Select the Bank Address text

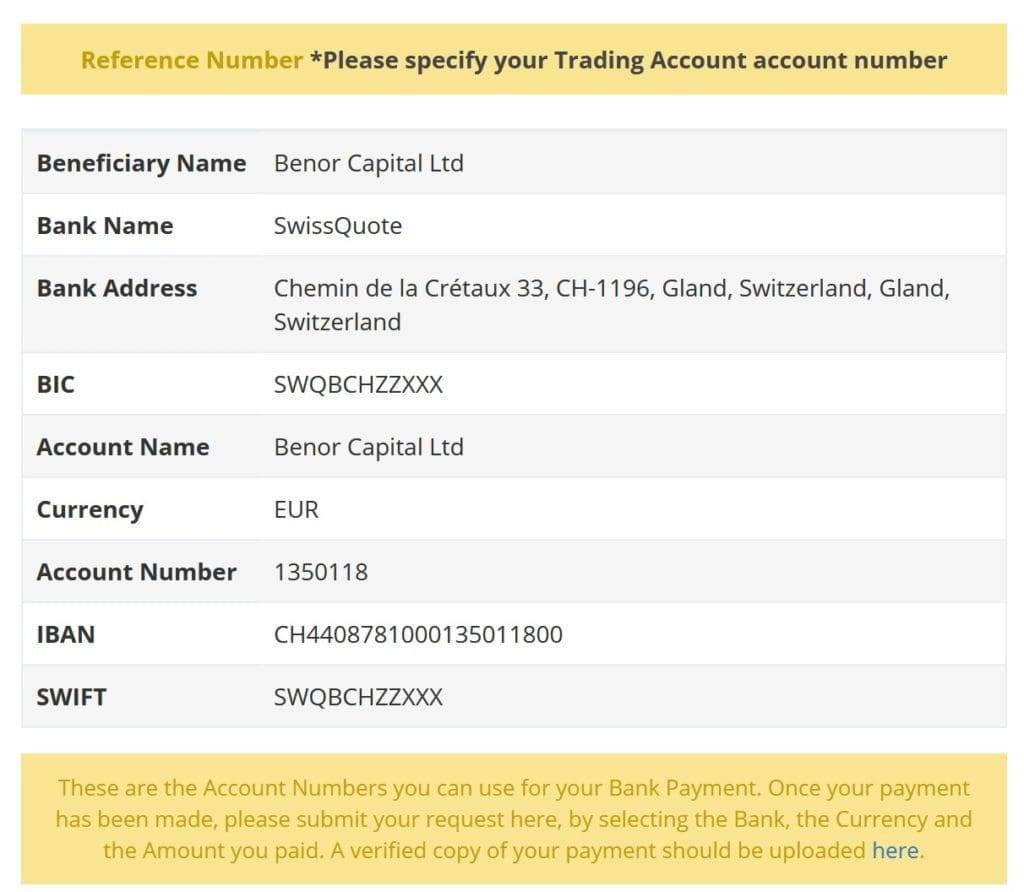(611, 305)
